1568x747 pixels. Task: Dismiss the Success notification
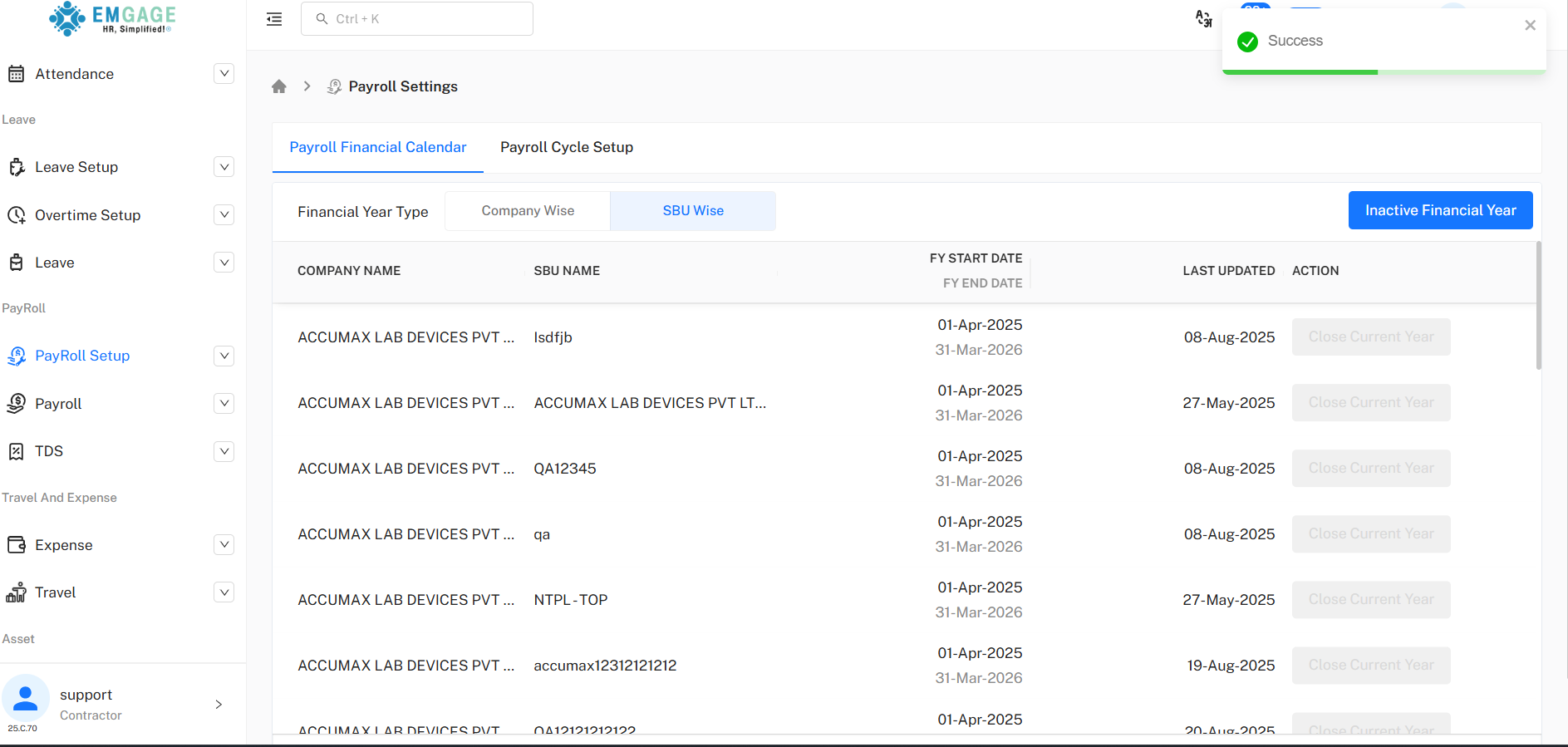pos(1530,26)
